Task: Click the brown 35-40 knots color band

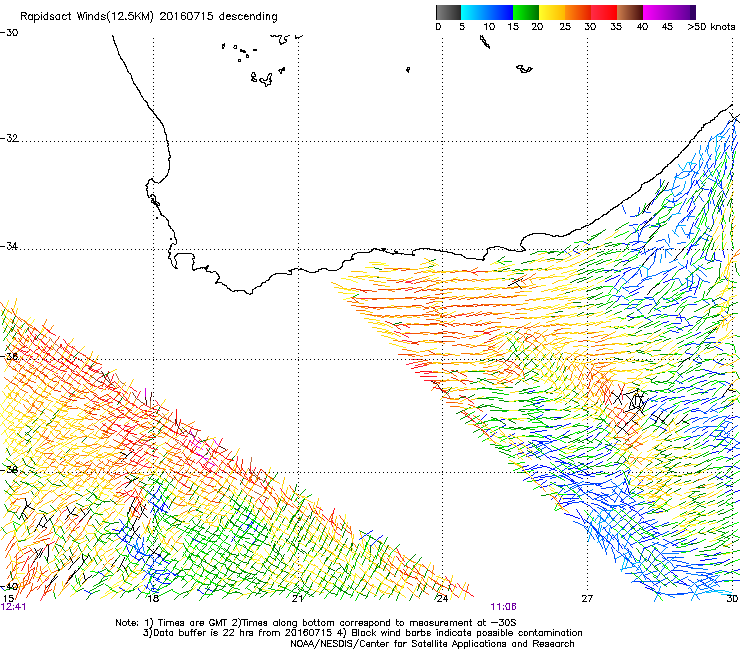Action: [630, 12]
